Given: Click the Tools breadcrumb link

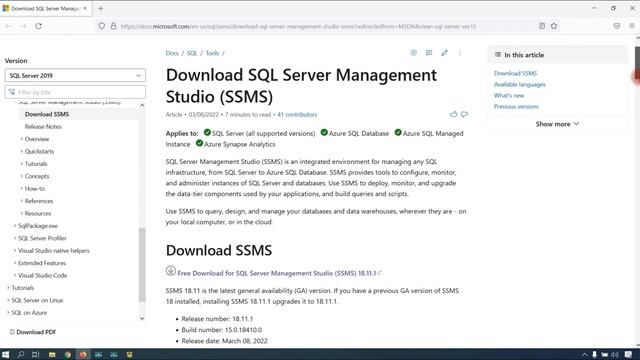Looking at the screenshot, I should pos(212,53).
